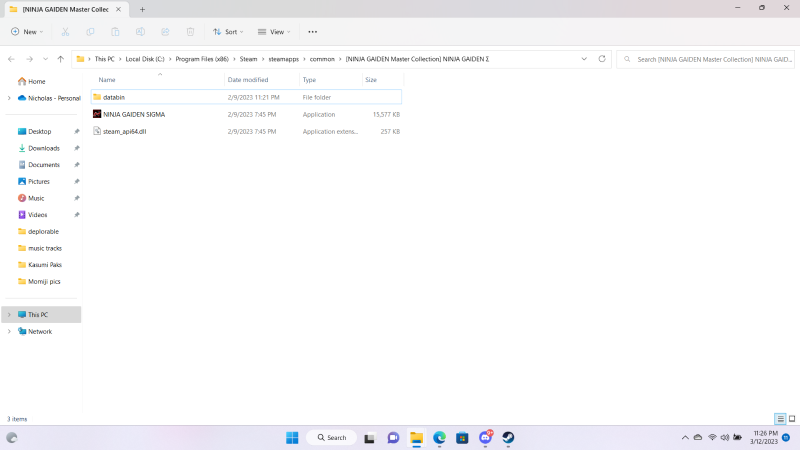This screenshot has width=800, height=450.
Task: Expand the This PC tree node
Action: click(9, 315)
